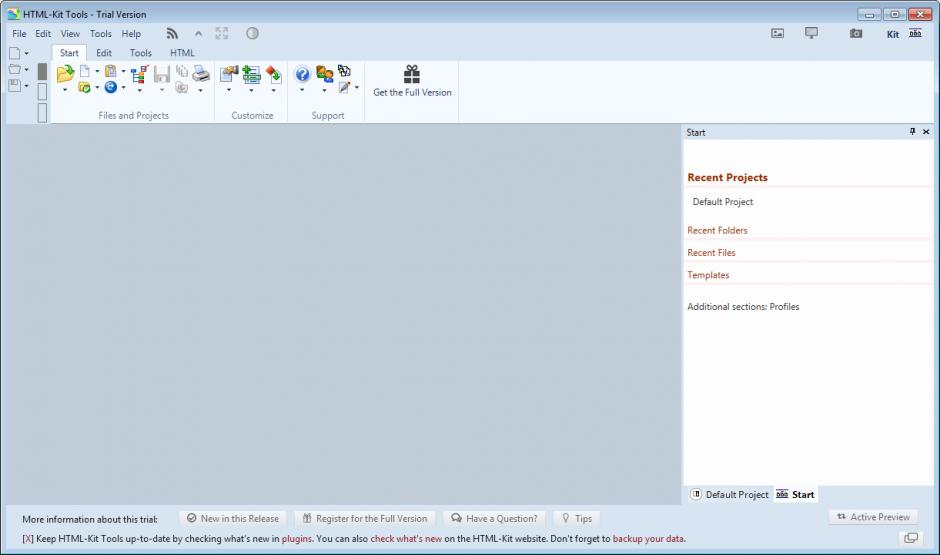This screenshot has width=940, height=555.
Task: Click the open folder with green arrow icon
Action: (65, 74)
